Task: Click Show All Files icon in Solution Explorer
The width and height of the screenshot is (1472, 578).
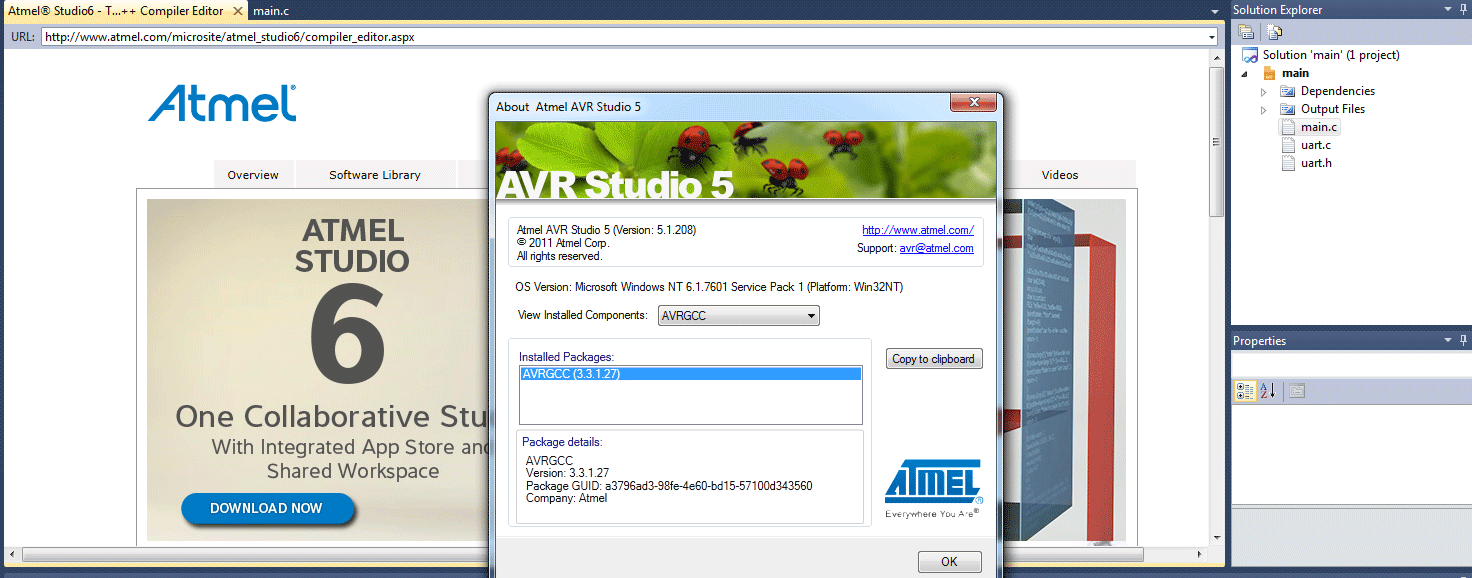Action: click(1274, 32)
